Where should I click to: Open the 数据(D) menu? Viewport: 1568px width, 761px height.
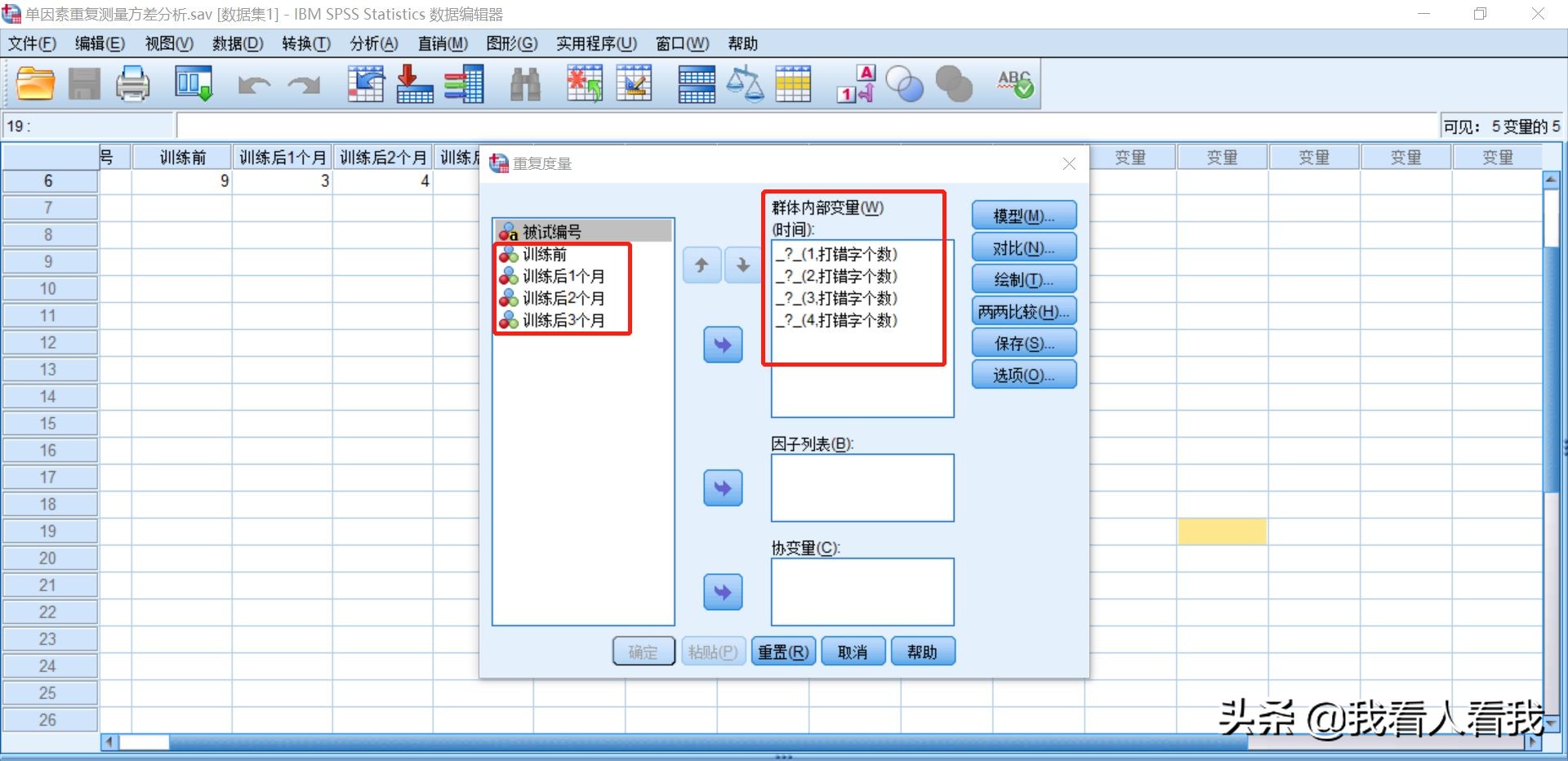(x=238, y=44)
